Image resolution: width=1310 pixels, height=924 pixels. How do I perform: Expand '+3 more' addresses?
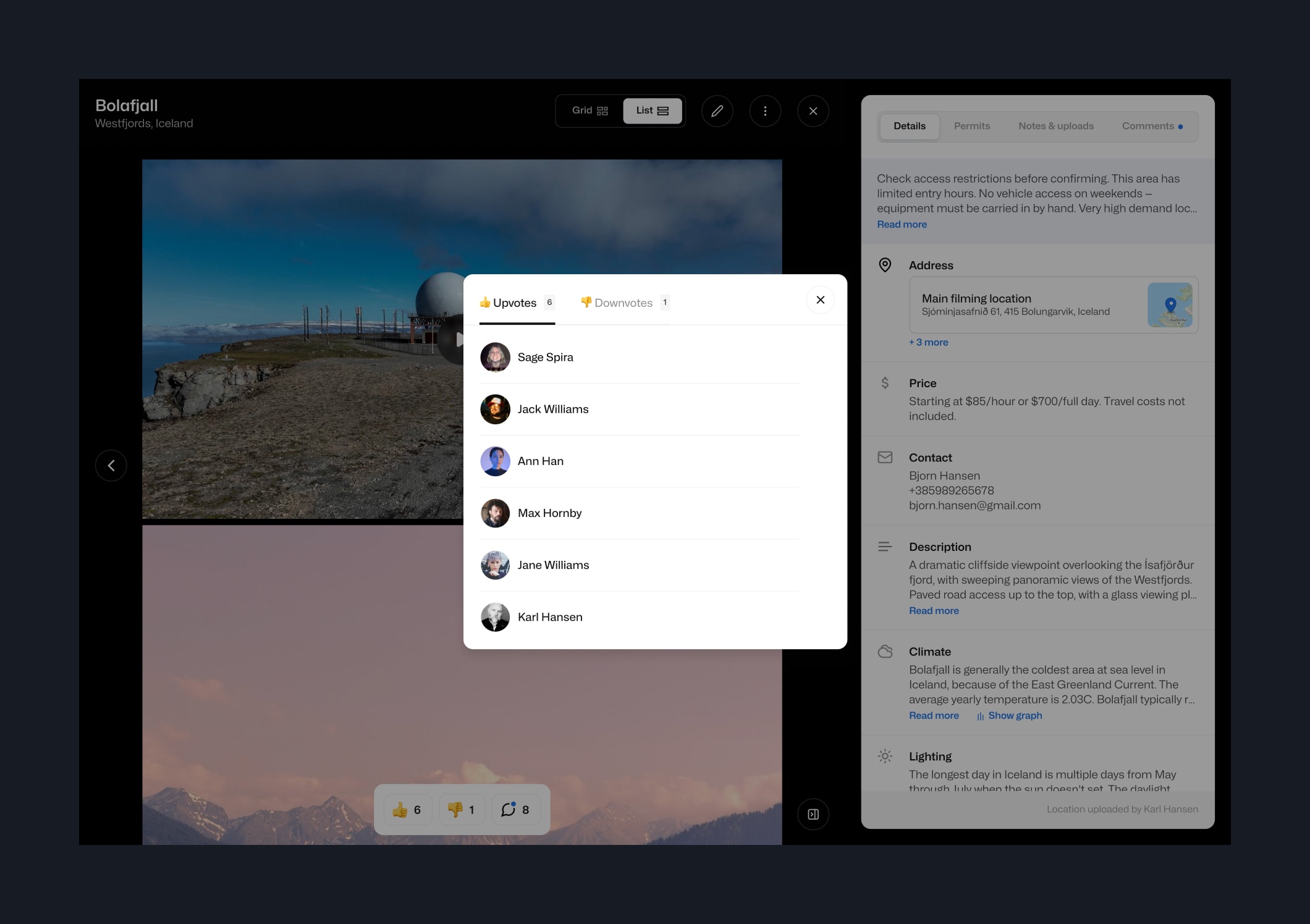[x=928, y=342]
